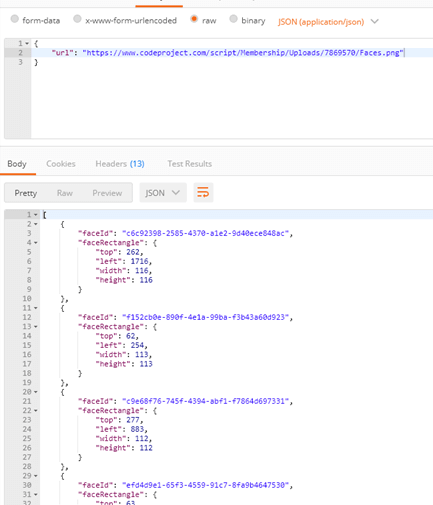Collapse object fold at line 11
The image size is (433, 505).
click(35, 308)
